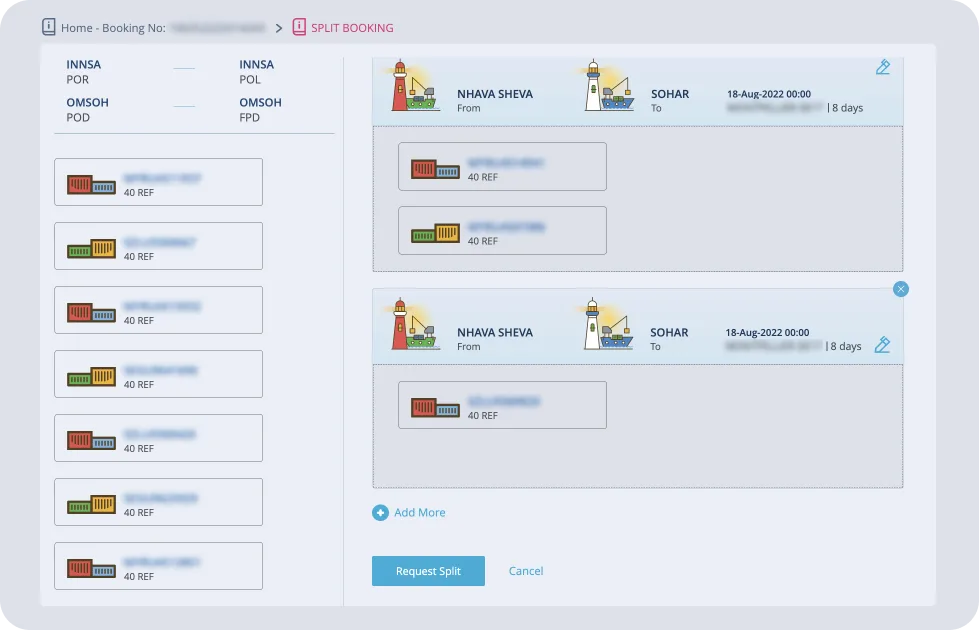Click the OMSOH POD label
The height and width of the screenshot is (630, 979).
87,110
